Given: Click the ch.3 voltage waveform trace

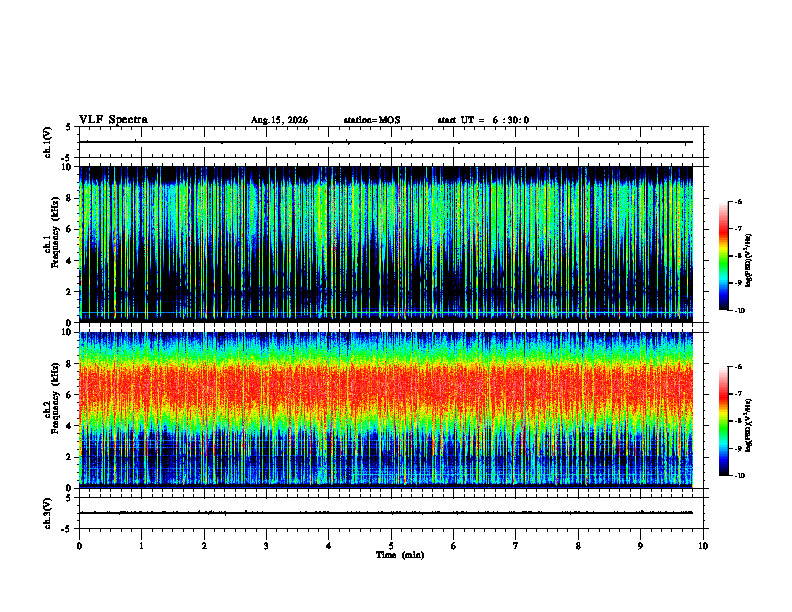Looking at the screenshot, I should point(386,513).
